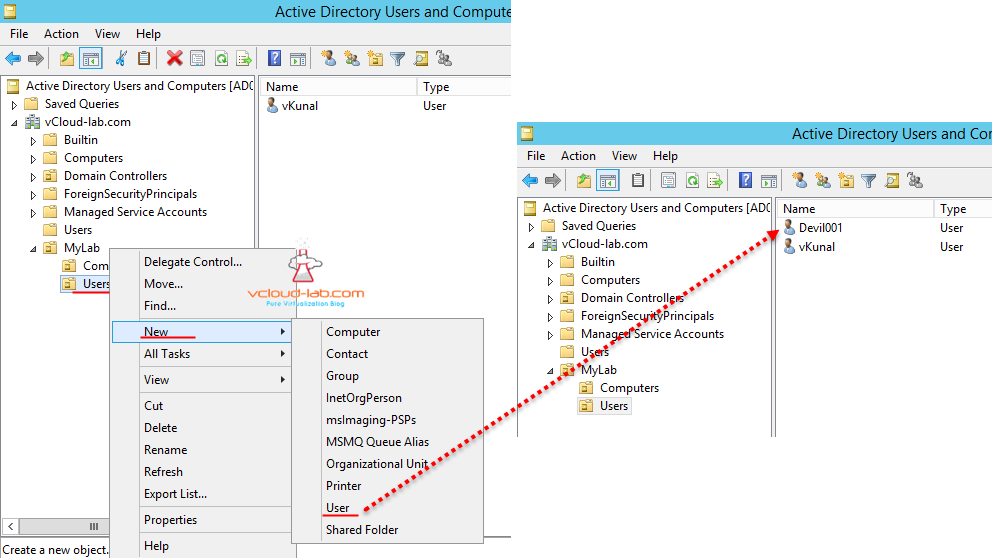
Task: Click Export List icon in left window toolbar
Action: [x=244, y=59]
